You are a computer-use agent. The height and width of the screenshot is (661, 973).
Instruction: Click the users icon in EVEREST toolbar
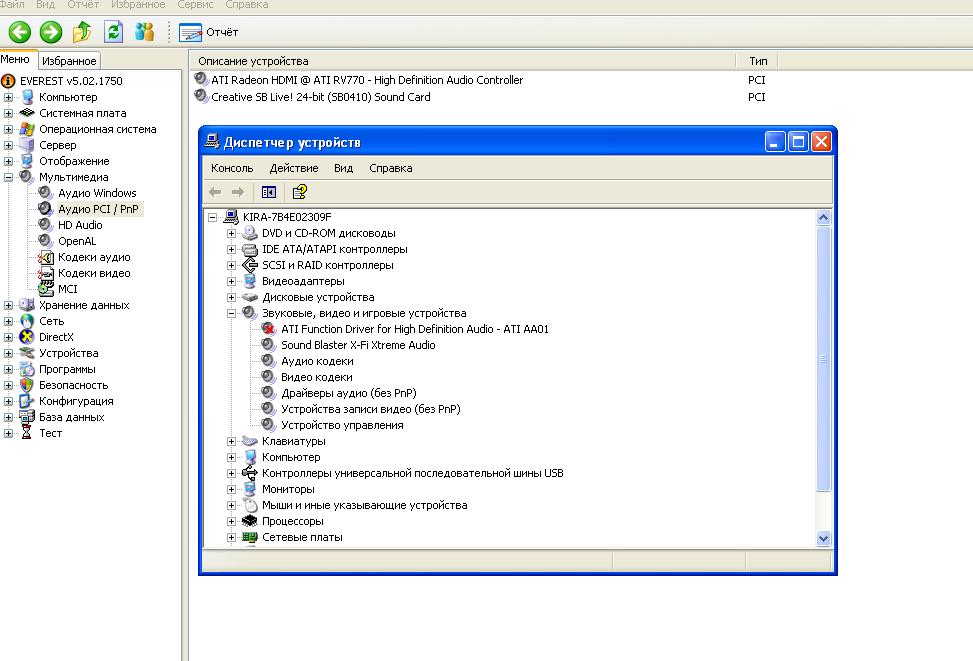(x=145, y=32)
